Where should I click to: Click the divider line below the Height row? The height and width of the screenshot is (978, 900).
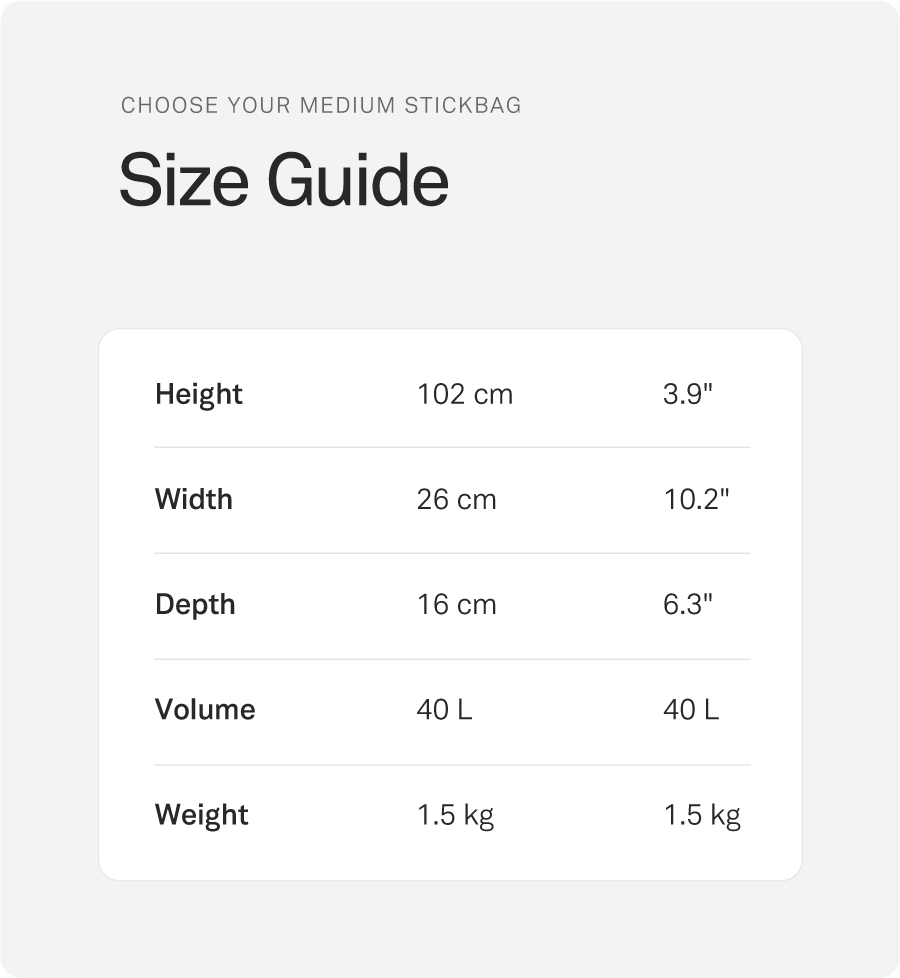pyautogui.click(x=452, y=447)
